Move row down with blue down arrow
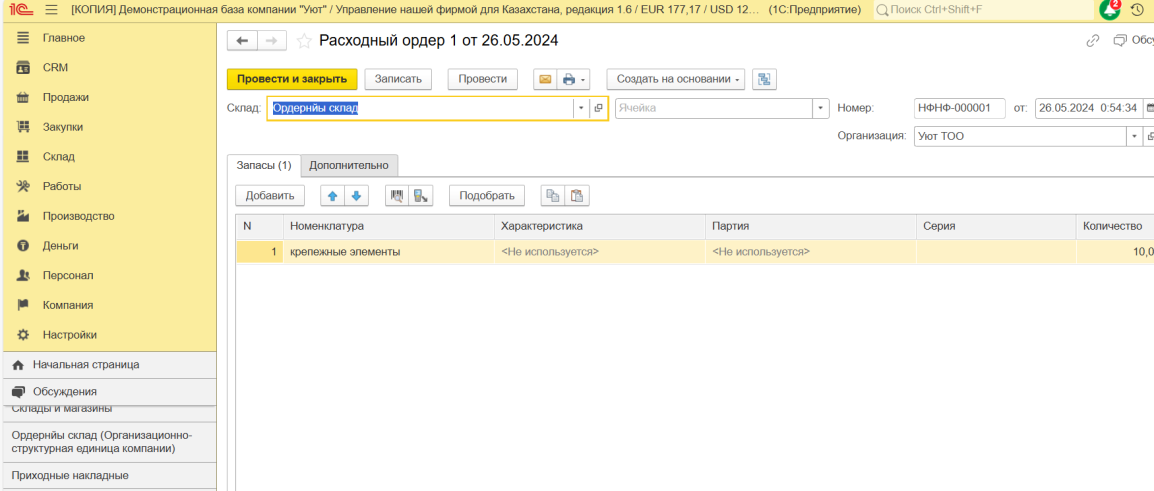1154x491 pixels. [356, 196]
